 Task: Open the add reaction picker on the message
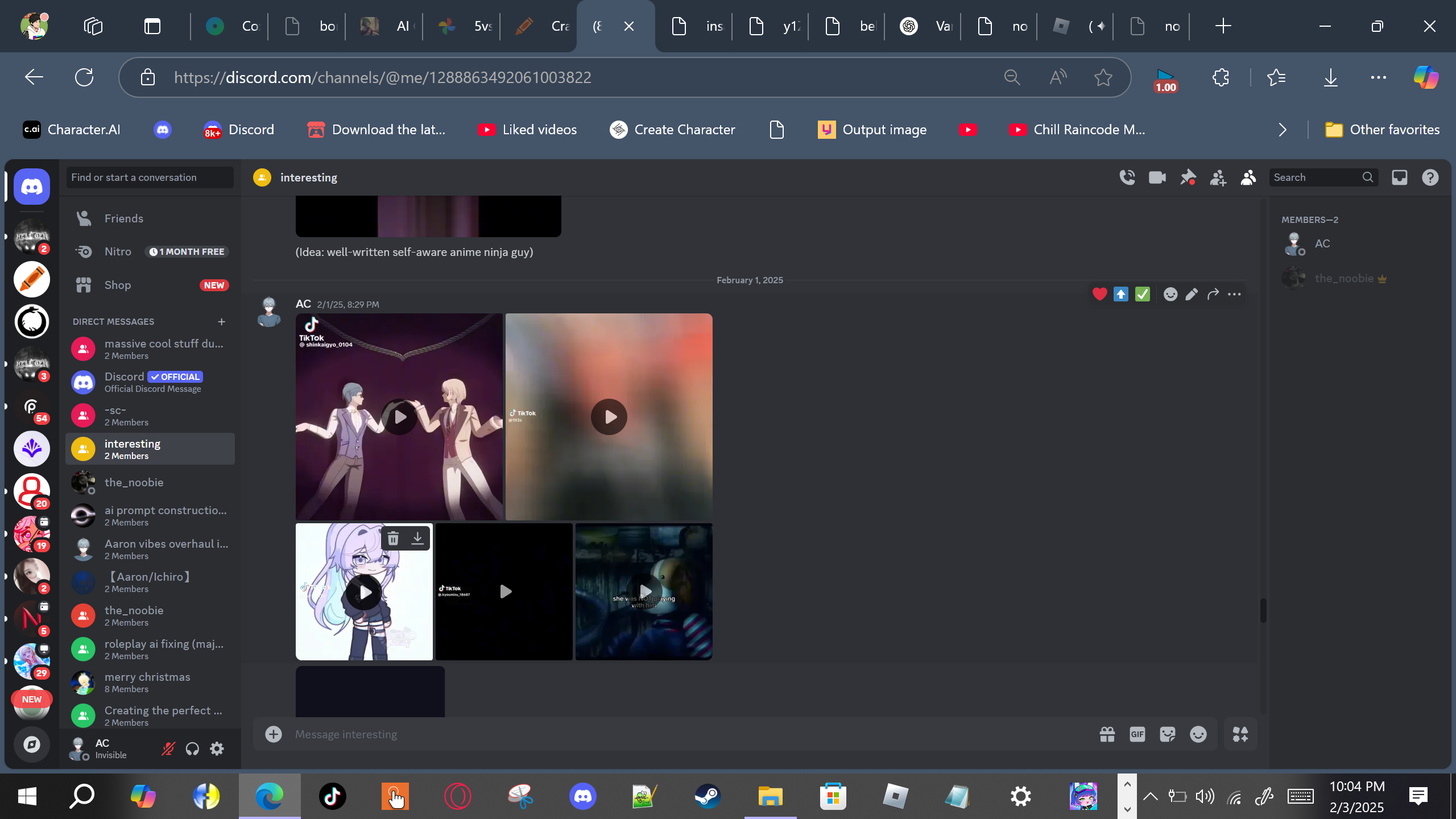pos(1170,294)
